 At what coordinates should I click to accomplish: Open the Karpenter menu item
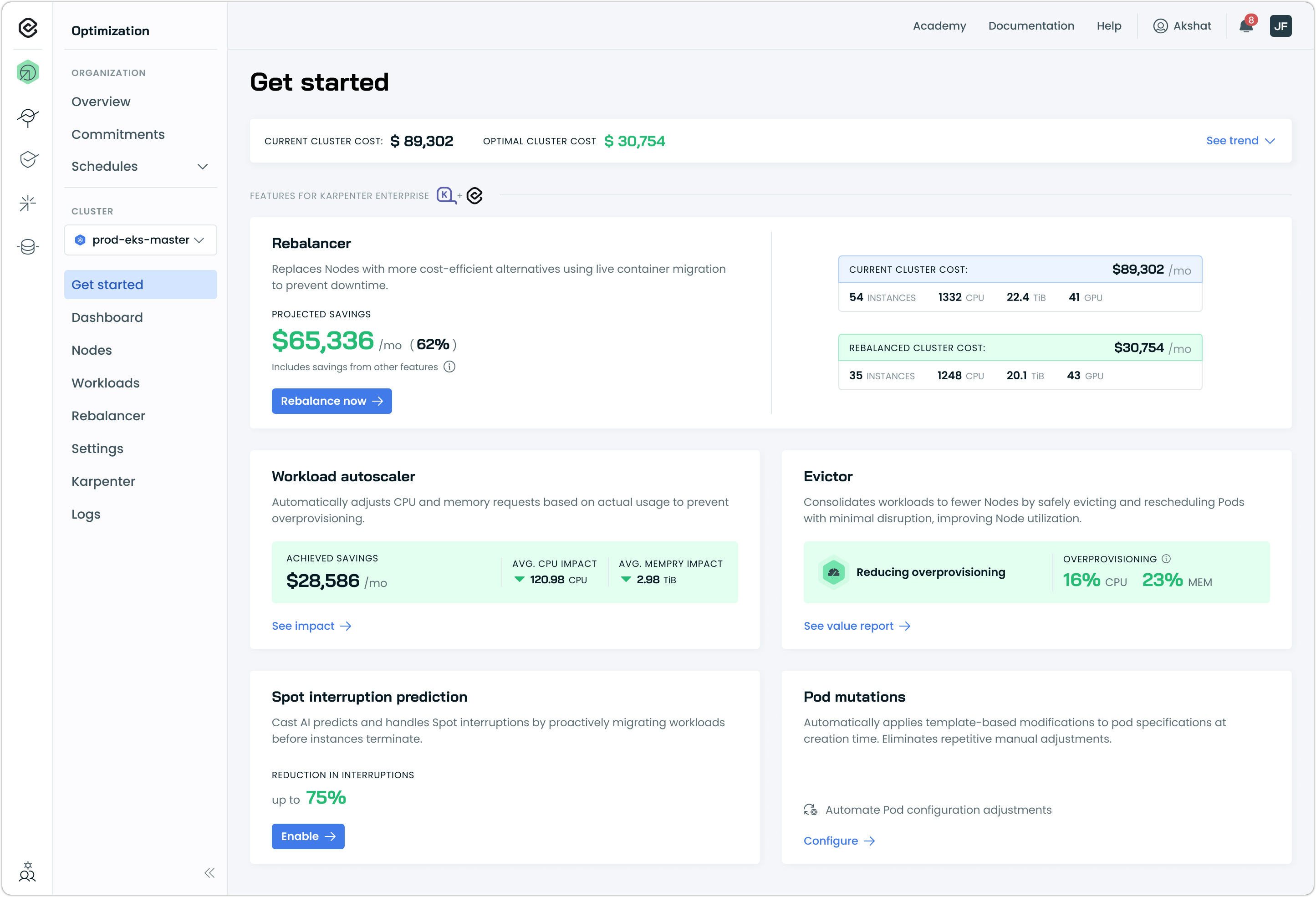click(x=103, y=481)
